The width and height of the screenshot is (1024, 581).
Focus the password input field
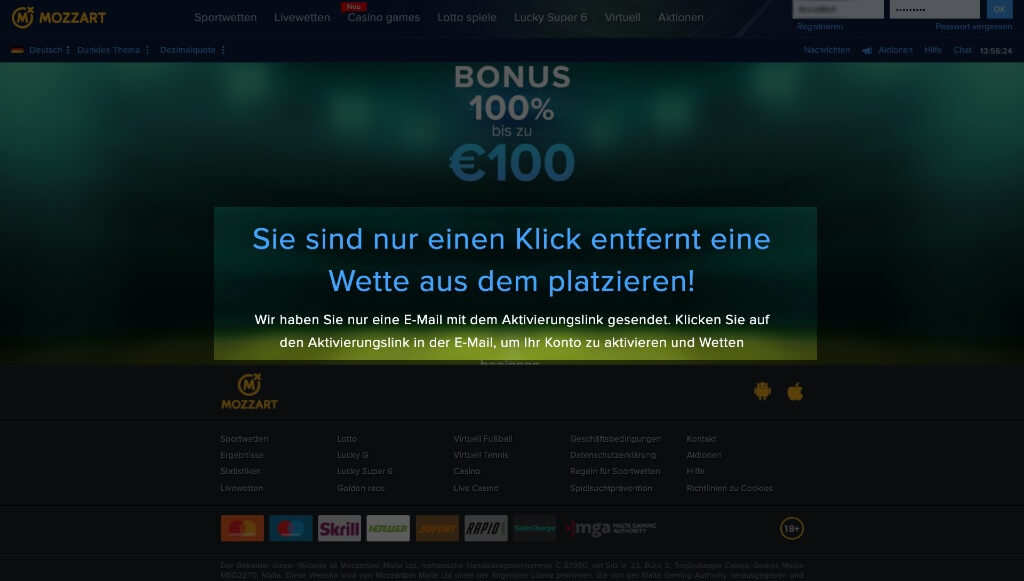(935, 9)
